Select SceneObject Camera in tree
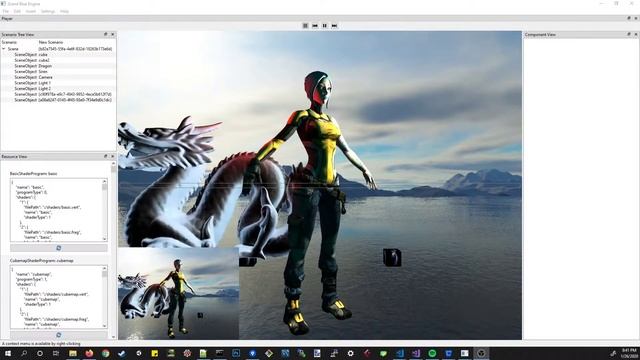640x360 pixels. point(58,77)
